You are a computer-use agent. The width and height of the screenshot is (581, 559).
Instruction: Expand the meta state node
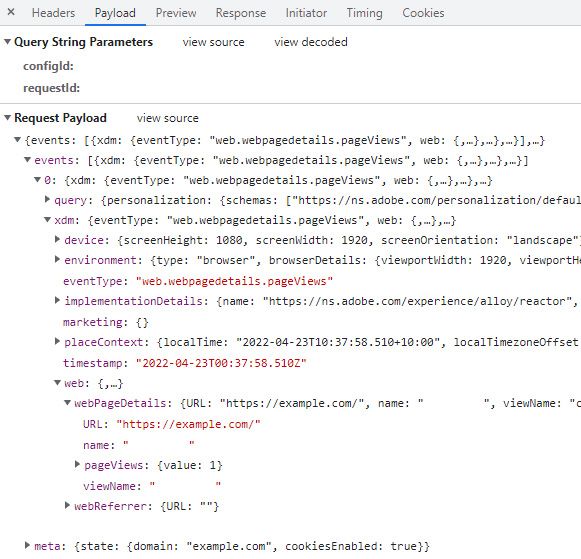(27, 545)
